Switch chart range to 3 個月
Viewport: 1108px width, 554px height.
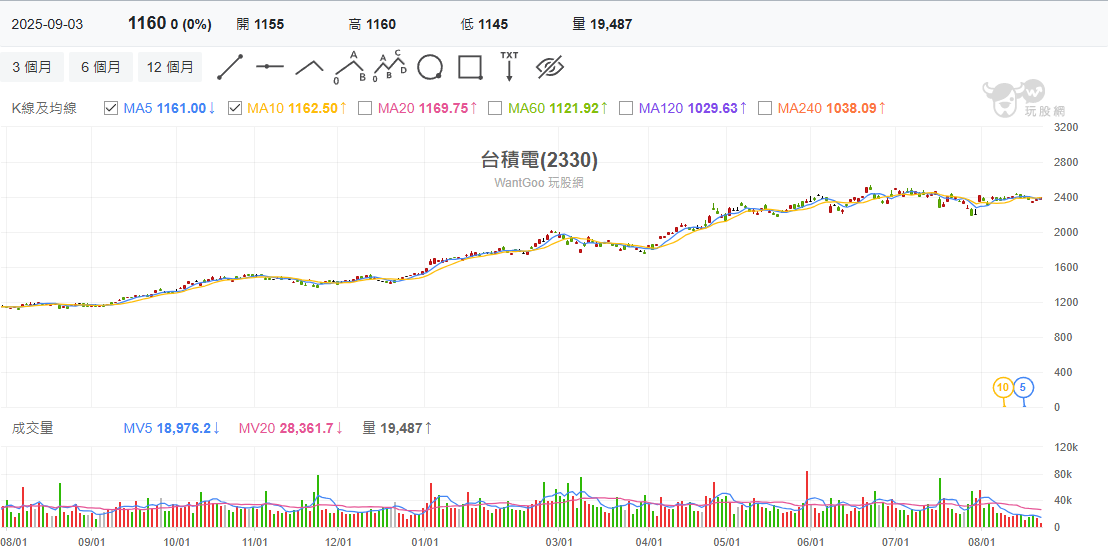32,67
